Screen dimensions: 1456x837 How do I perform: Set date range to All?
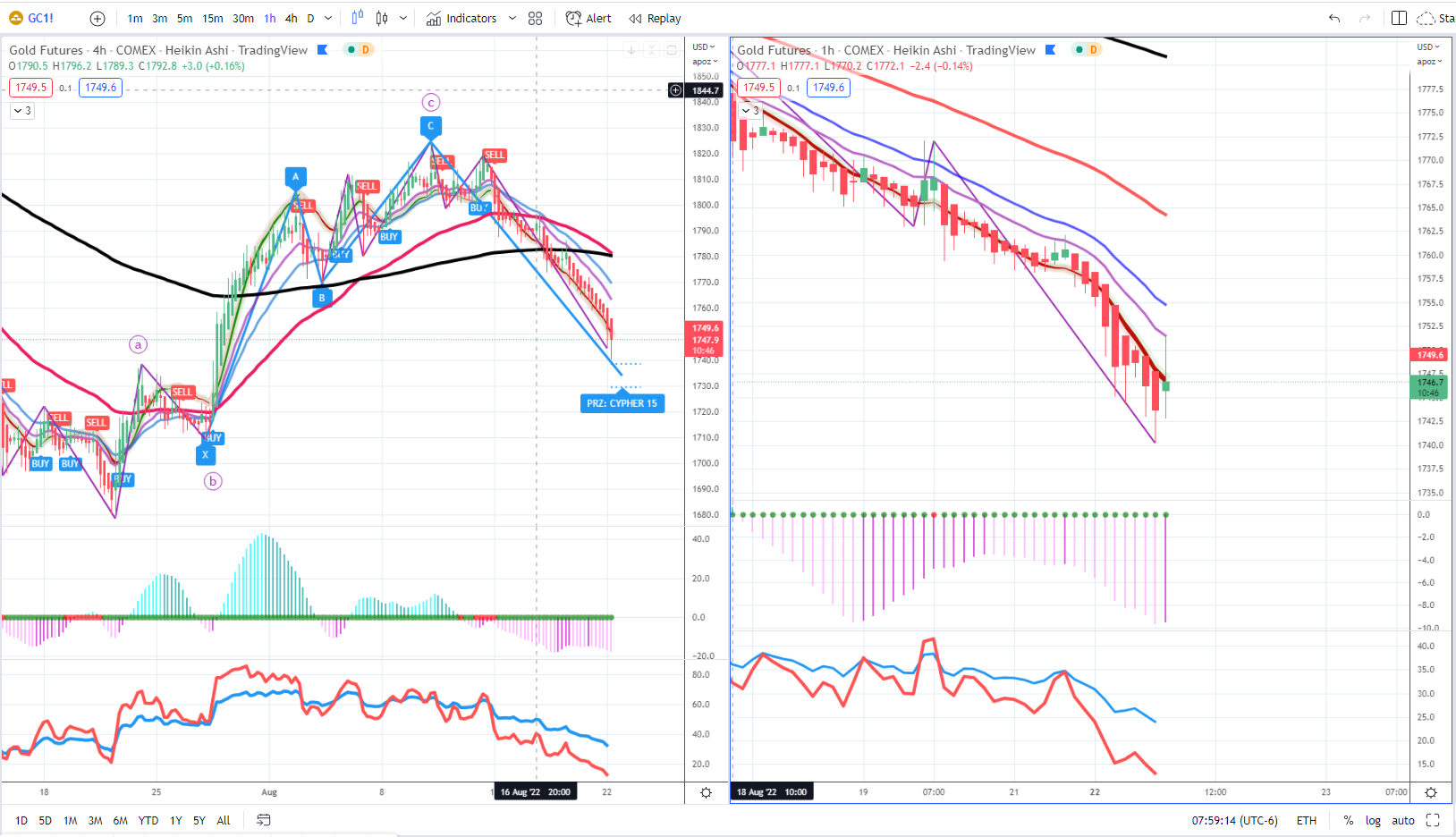tap(224, 820)
